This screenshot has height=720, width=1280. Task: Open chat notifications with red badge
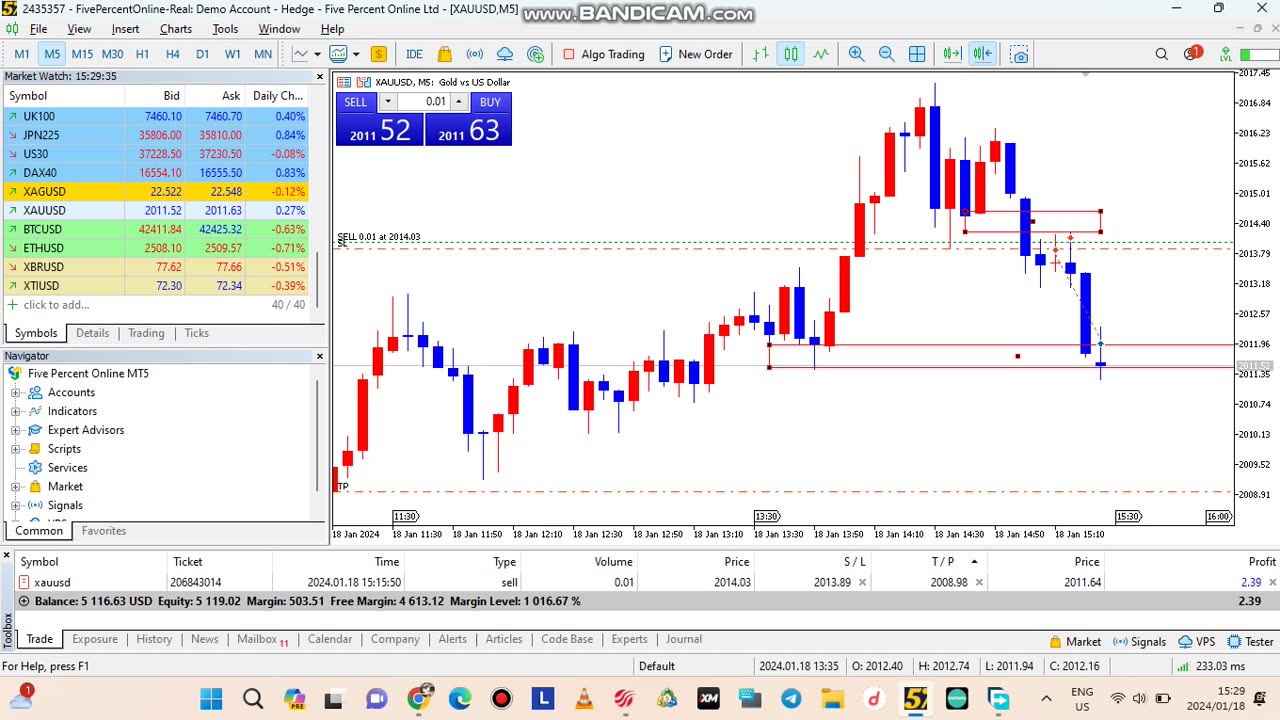click(1192, 54)
